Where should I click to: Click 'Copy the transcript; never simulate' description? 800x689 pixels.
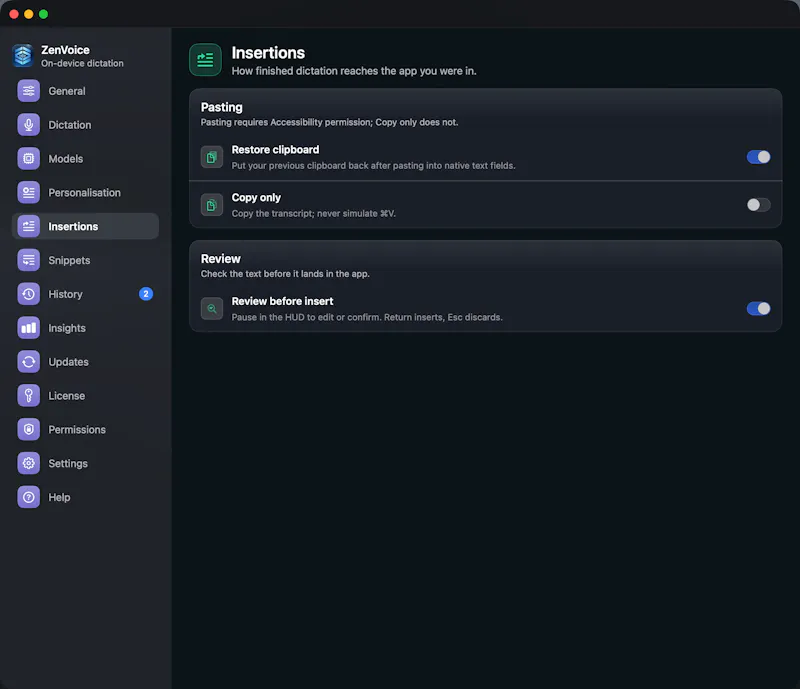coord(313,213)
